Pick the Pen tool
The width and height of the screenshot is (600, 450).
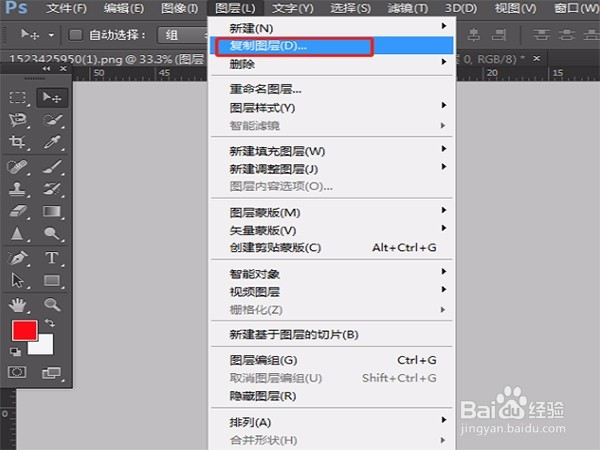[18, 258]
